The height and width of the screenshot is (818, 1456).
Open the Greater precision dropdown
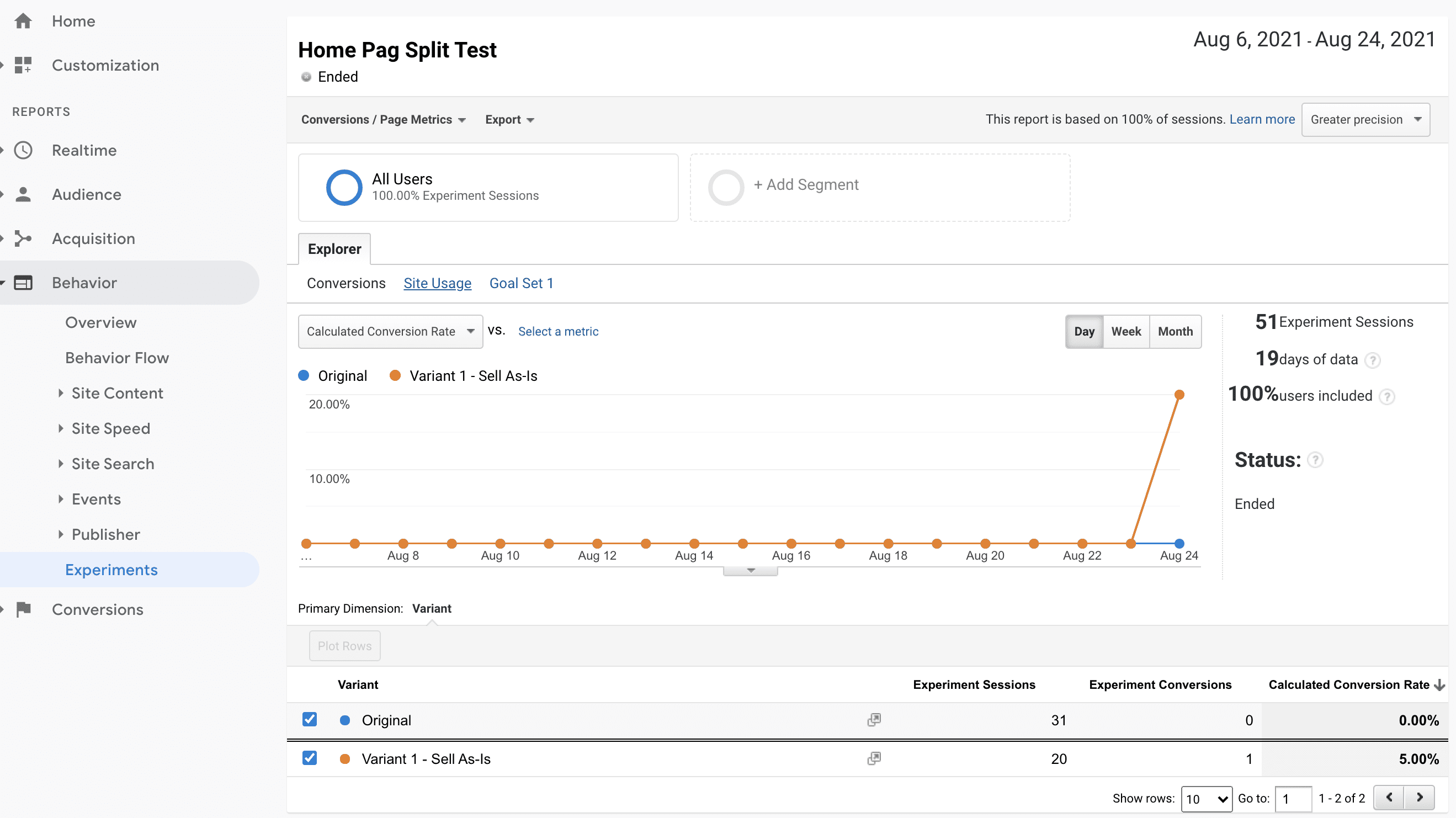(x=1365, y=119)
